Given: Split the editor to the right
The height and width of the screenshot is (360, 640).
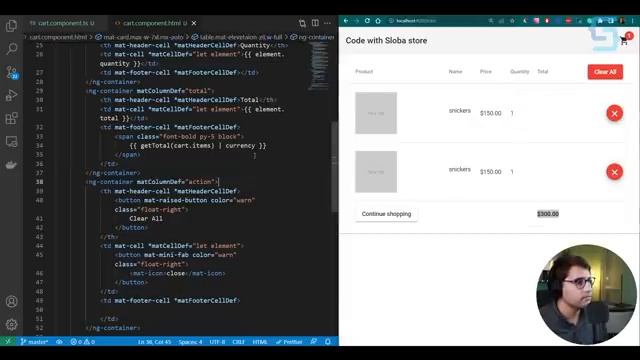Looking at the screenshot, I should click(315, 23).
